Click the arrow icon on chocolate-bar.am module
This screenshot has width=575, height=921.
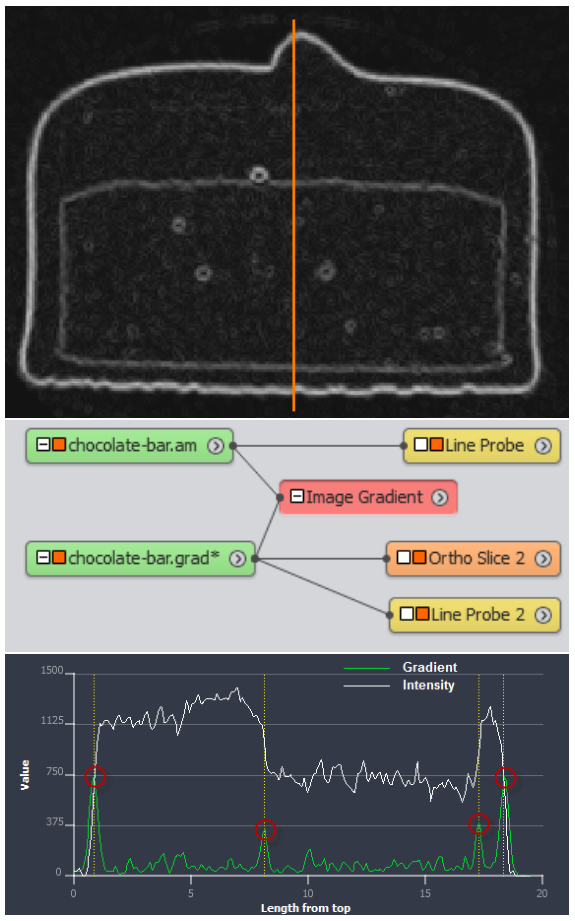click(x=216, y=446)
